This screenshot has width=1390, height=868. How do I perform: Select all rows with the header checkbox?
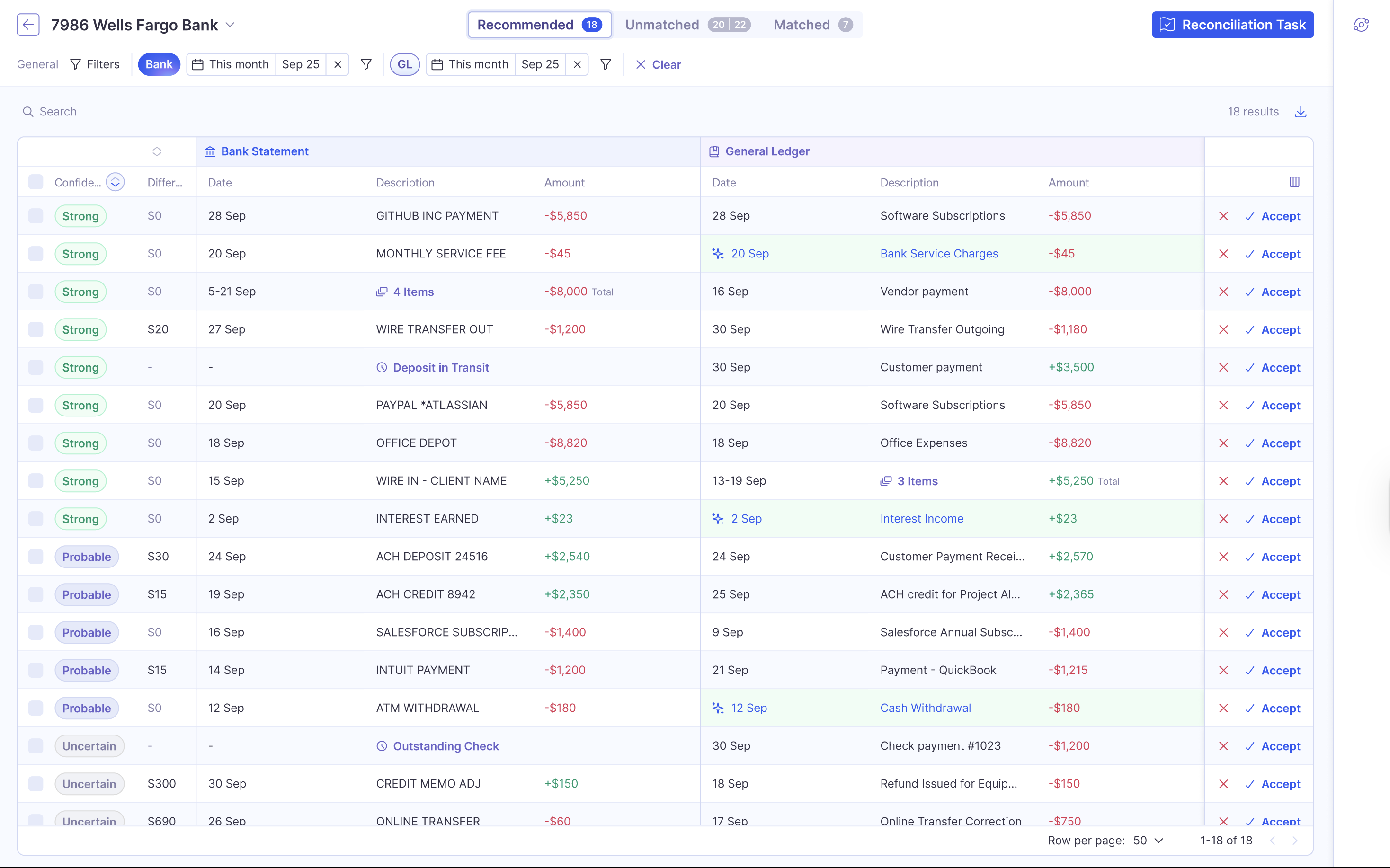tap(36, 182)
